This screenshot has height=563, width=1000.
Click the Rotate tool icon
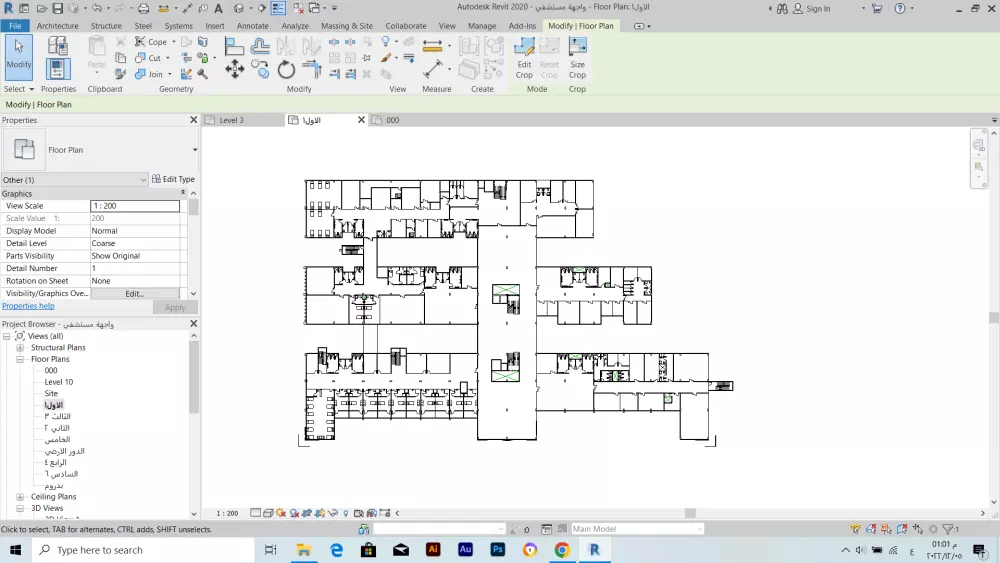286,69
